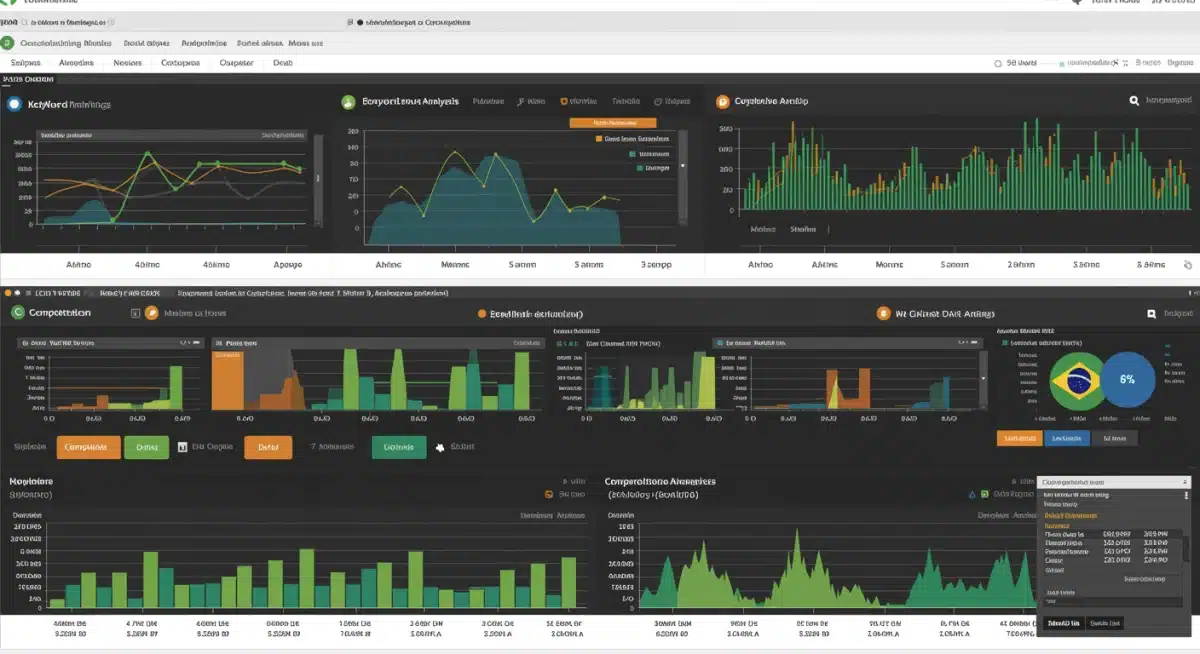The height and width of the screenshot is (654, 1200).
Task: Expand the orange highlighted selector atop Keyword Analysis chart
Action: (x=612, y=123)
